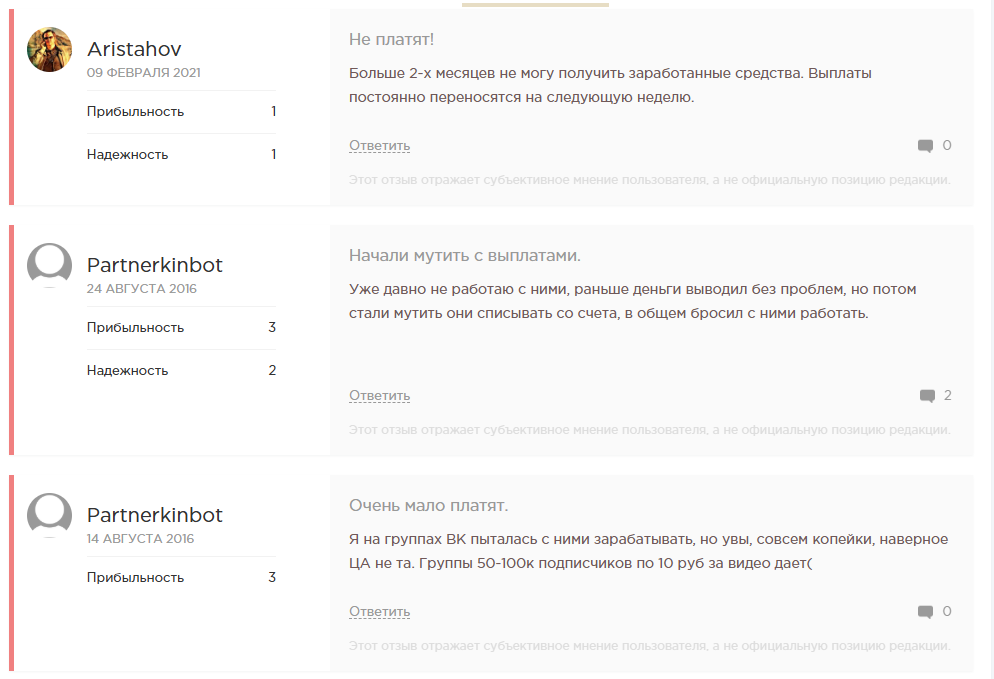994x679 pixels.
Task: Open the Aristahov username profile
Action: tap(134, 49)
